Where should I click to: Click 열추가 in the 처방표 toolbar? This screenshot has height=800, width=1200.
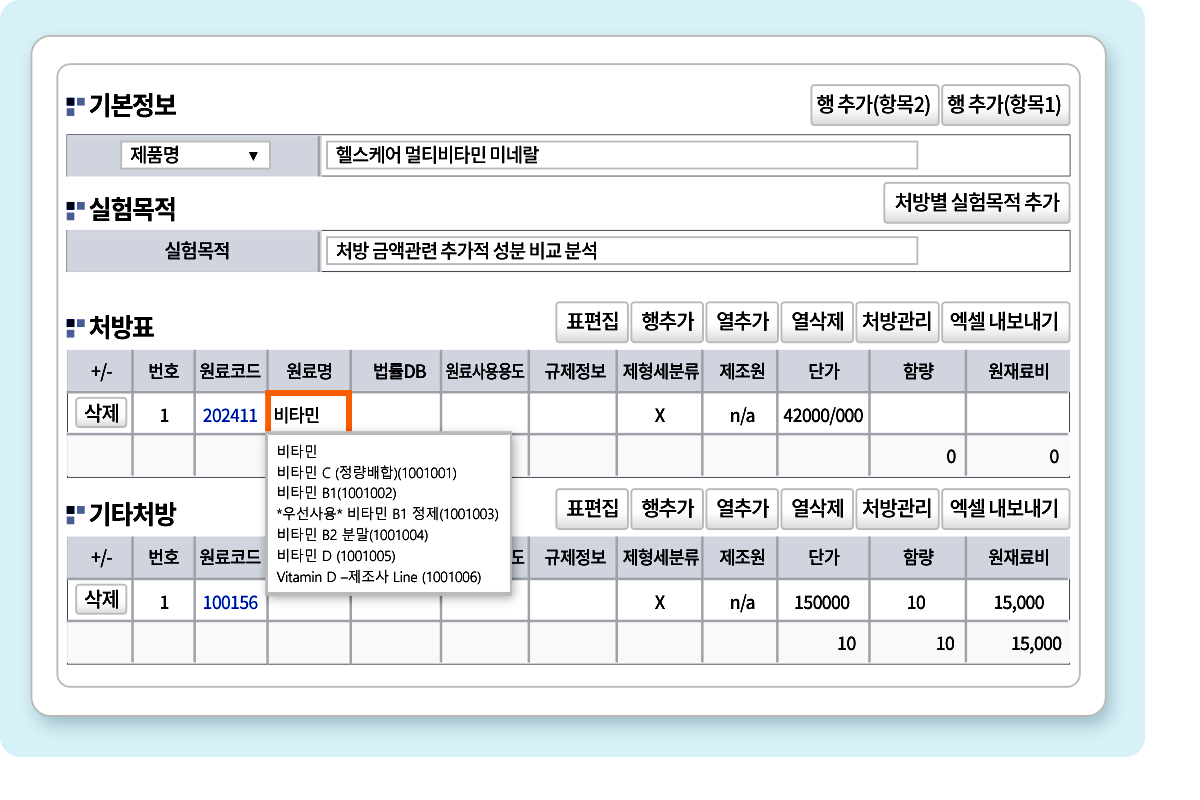pyautogui.click(x=742, y=321)
